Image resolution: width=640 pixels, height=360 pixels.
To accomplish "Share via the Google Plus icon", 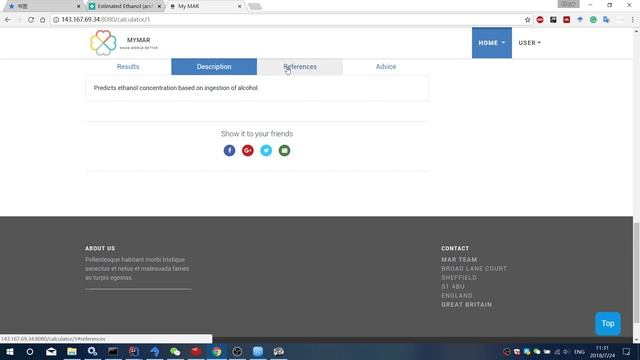I will [x=248, y=151].
